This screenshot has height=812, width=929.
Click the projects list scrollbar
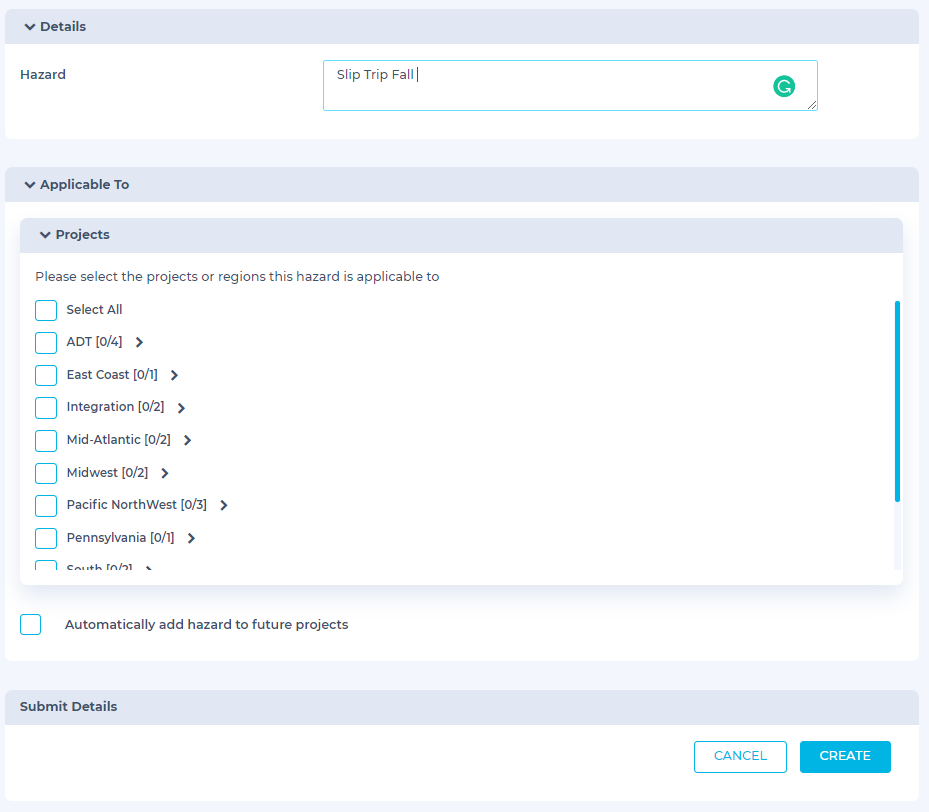(x=897, y=400)
